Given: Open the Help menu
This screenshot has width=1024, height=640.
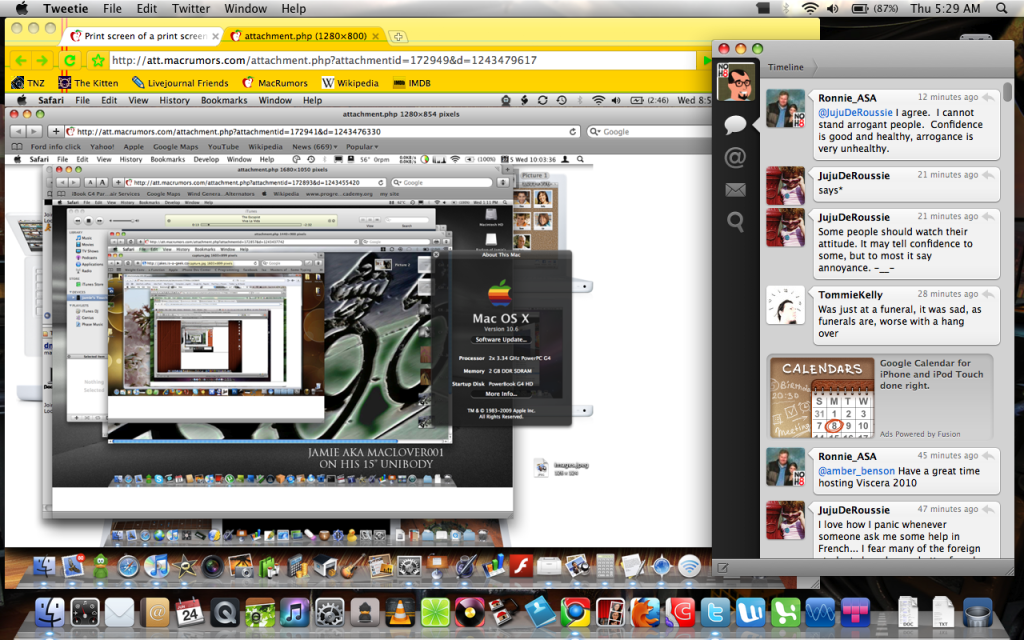Looking at the screenshot, I should pyautogui.click(x=293, y=8).
